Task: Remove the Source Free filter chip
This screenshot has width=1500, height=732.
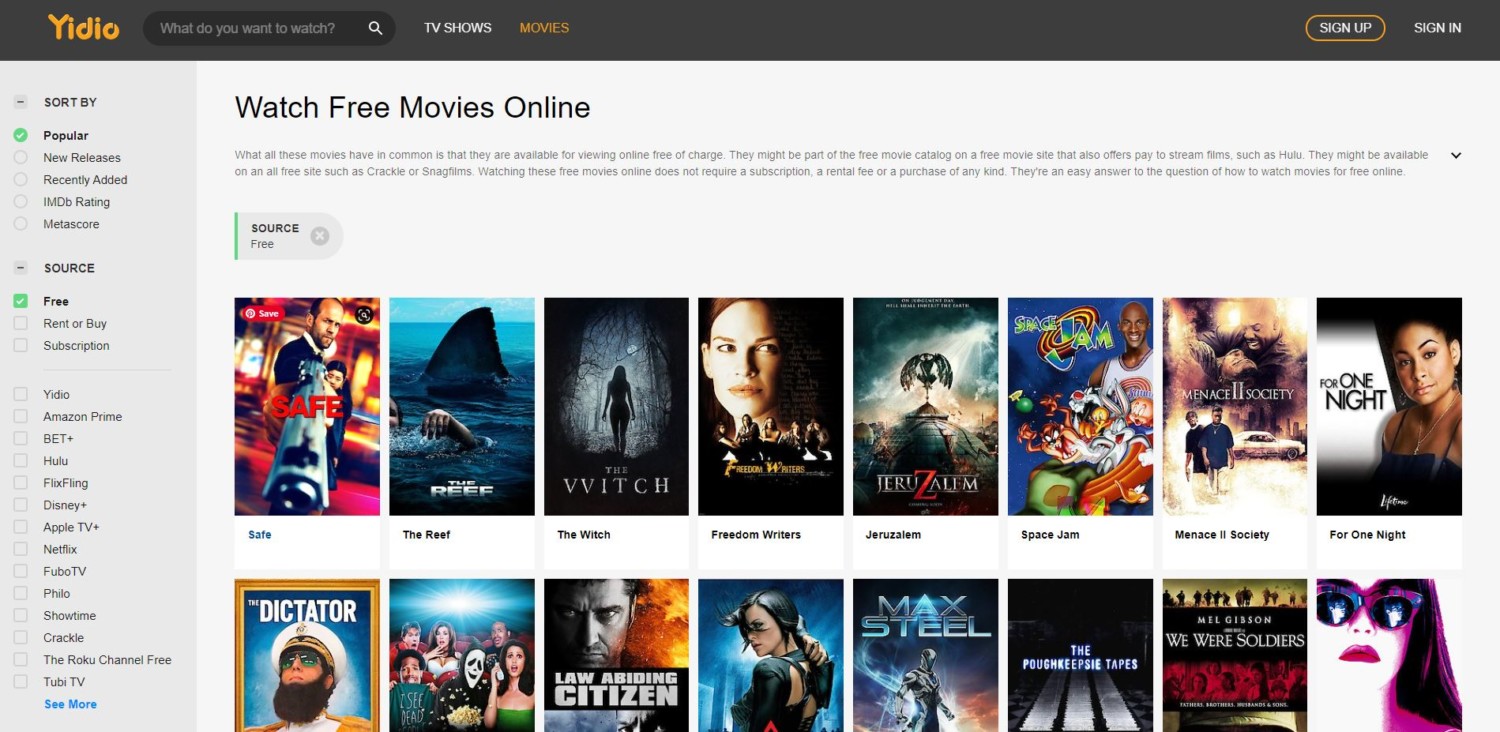Action: pyautogui.click(x=319, y=236)
